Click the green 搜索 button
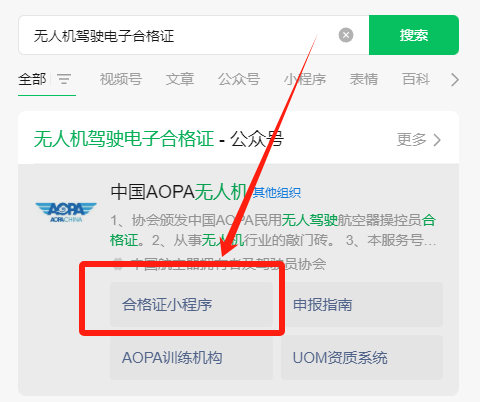480x402 pixels. [414, 35]
